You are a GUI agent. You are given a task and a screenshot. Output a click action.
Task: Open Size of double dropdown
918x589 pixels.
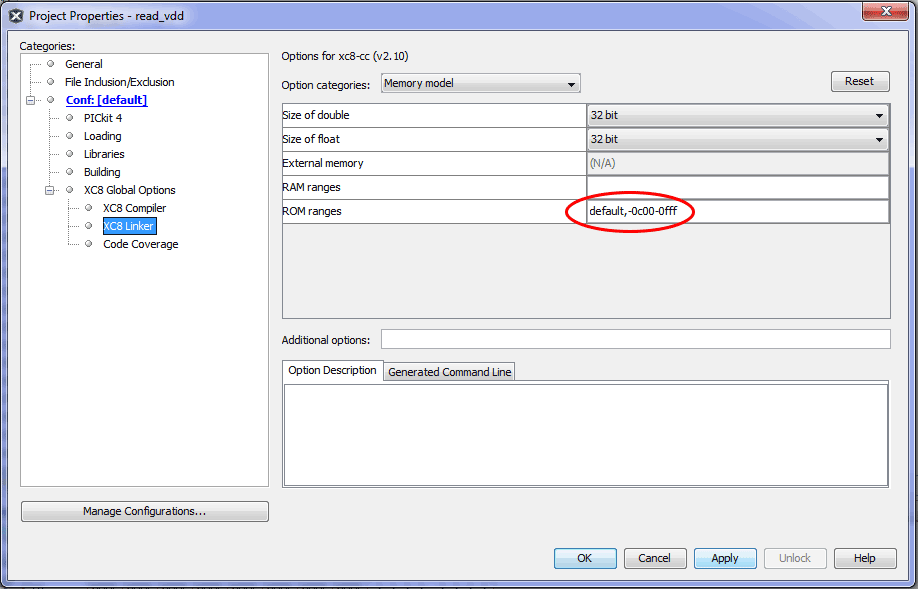[x=738, y=115]
